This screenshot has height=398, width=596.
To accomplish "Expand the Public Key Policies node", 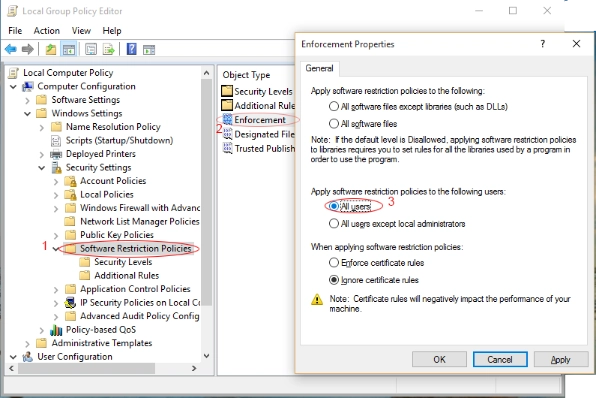I will pyautogui.click(x=56, y=236).
